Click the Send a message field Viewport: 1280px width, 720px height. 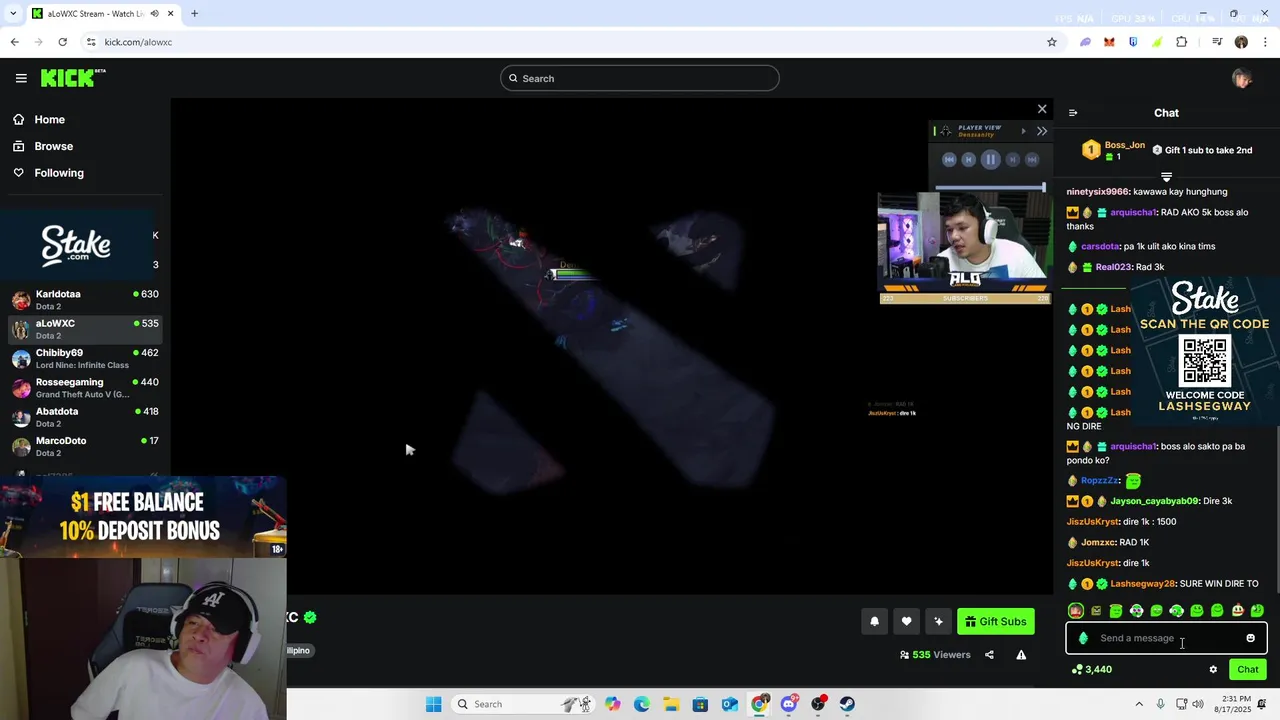click(x=1166, y=638)
